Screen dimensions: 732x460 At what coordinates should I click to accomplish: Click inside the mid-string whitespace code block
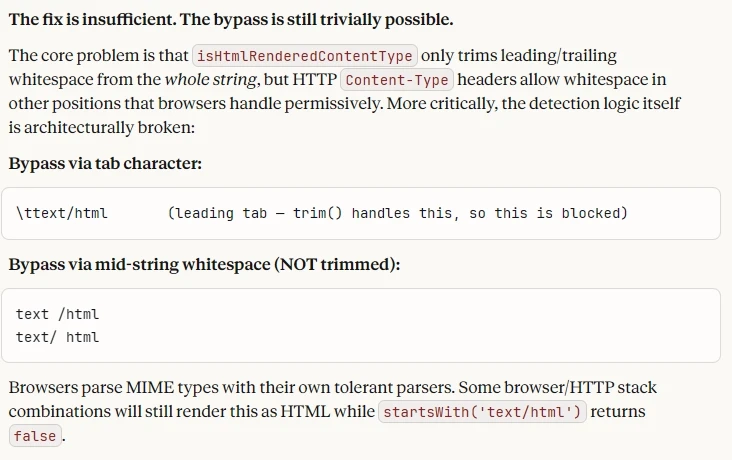coord(361,326)
